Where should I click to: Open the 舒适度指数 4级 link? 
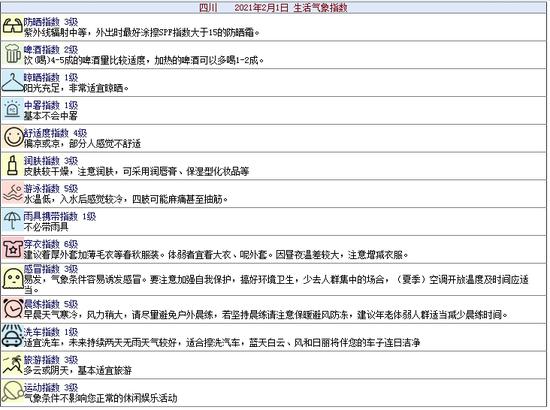coord(55,133)
